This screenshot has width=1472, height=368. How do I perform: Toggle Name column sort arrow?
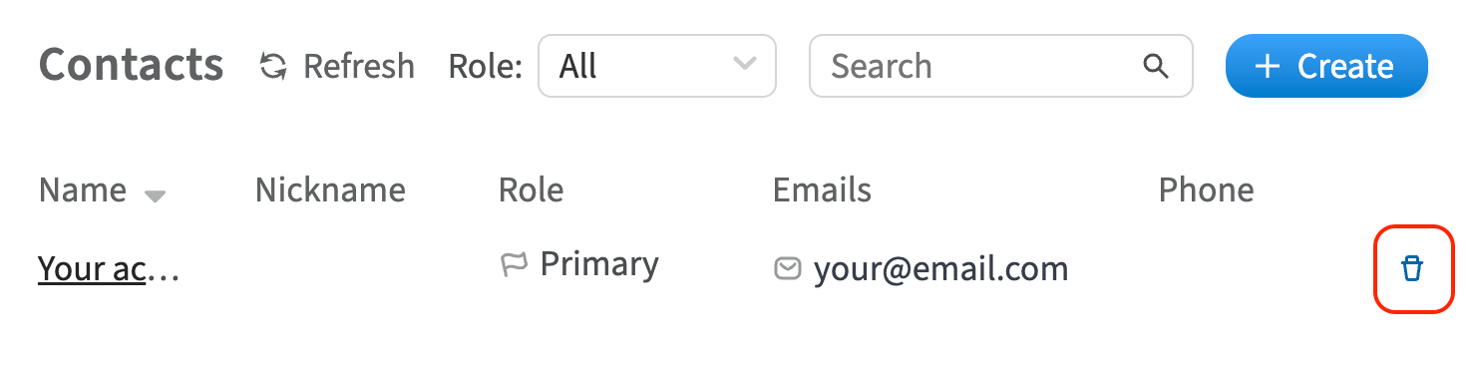pos(154,196)
